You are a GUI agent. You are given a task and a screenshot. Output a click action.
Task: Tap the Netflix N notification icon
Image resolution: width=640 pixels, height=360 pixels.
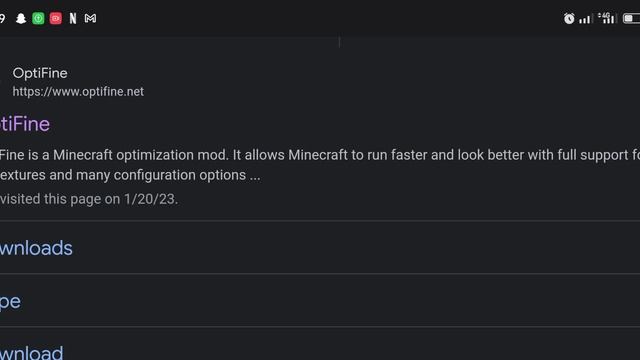pyautogui.click(x=73, y=18)
